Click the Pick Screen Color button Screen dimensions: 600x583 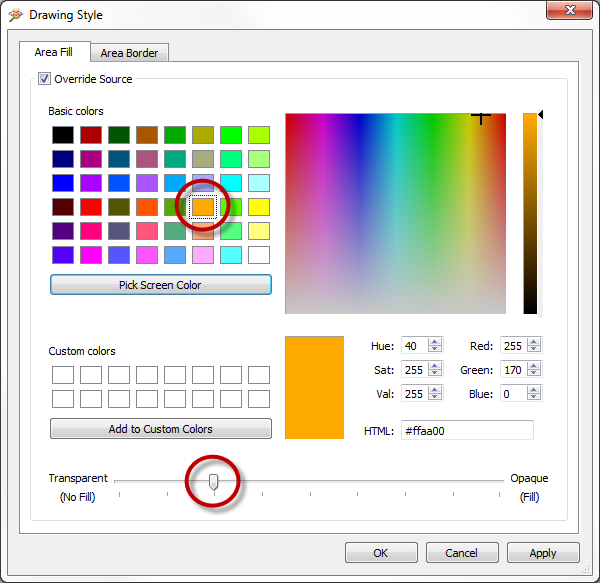coord(161,285)
